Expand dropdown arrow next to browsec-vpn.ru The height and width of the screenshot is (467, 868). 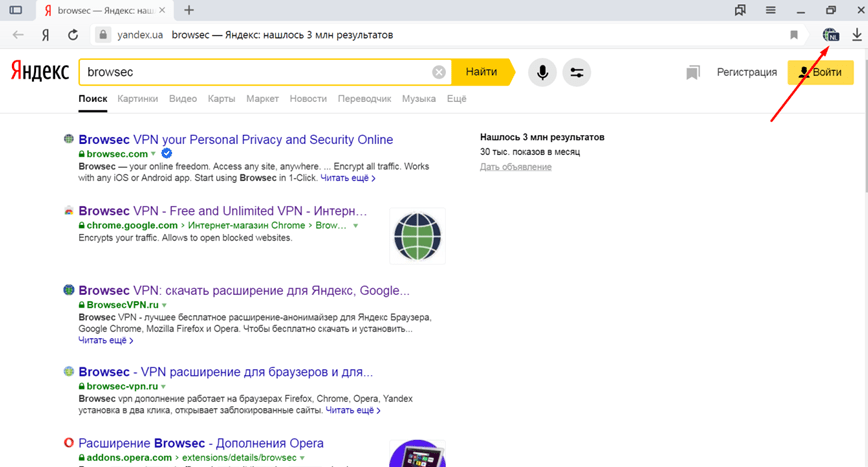tap(164, 386)
